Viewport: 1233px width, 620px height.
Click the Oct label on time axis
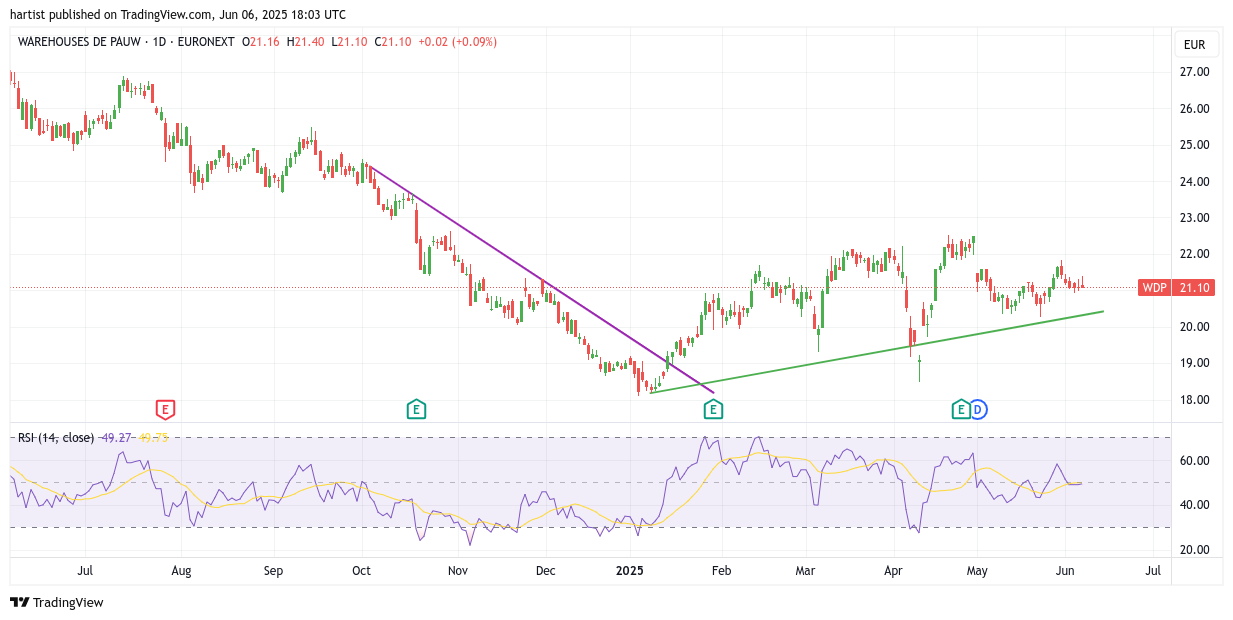click(361, 571)
